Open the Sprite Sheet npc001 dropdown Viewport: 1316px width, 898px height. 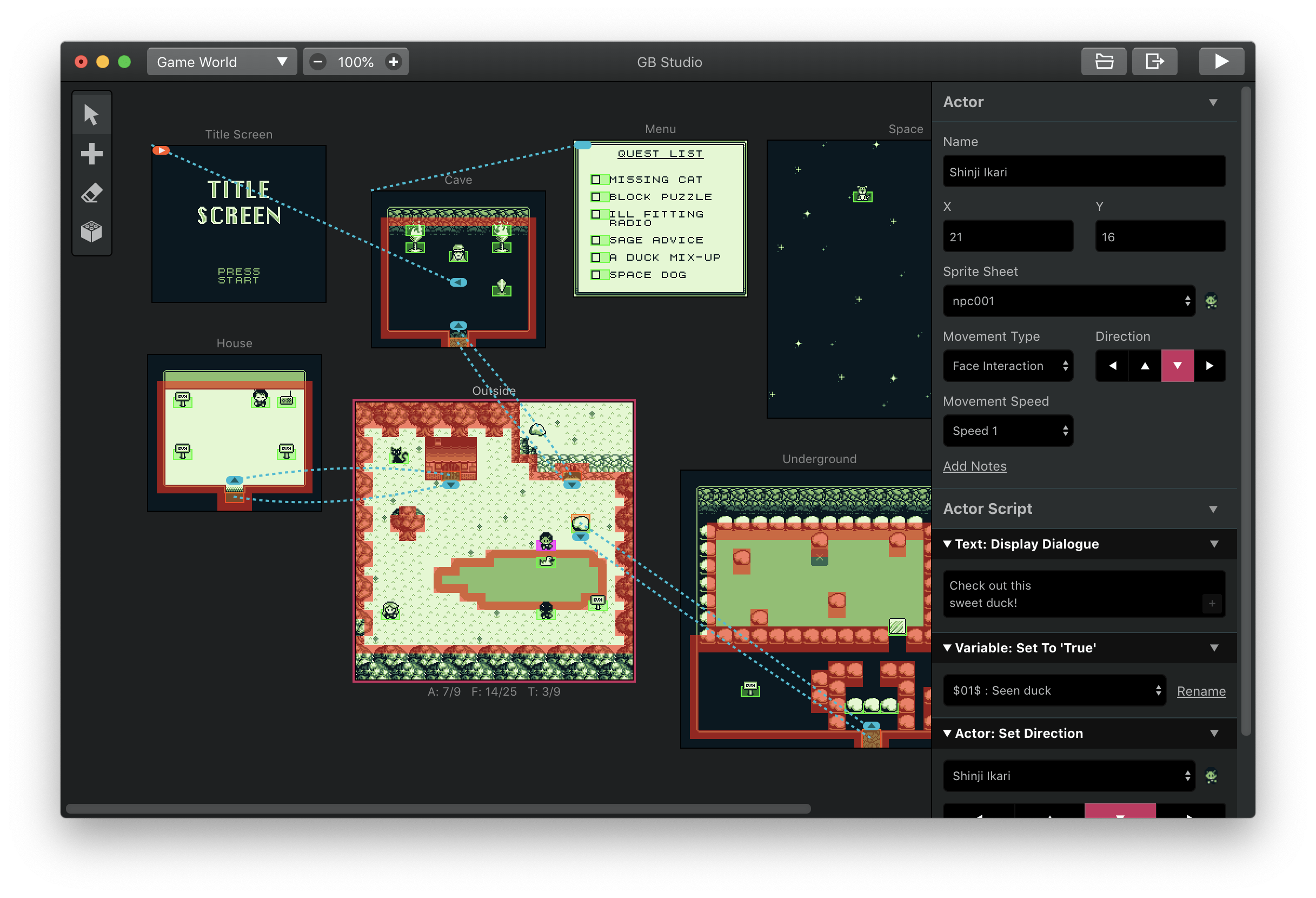point(1068,301)
